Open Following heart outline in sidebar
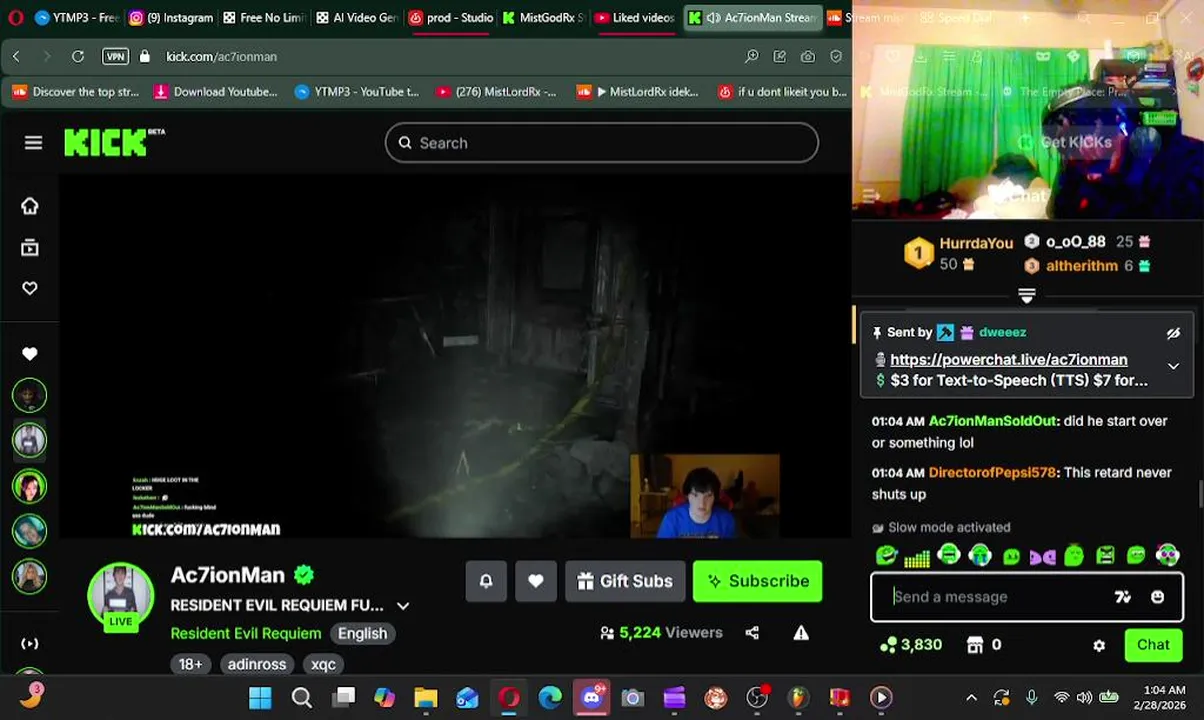The width and height of the screenshot is (1204, 720). pos(30,288)
